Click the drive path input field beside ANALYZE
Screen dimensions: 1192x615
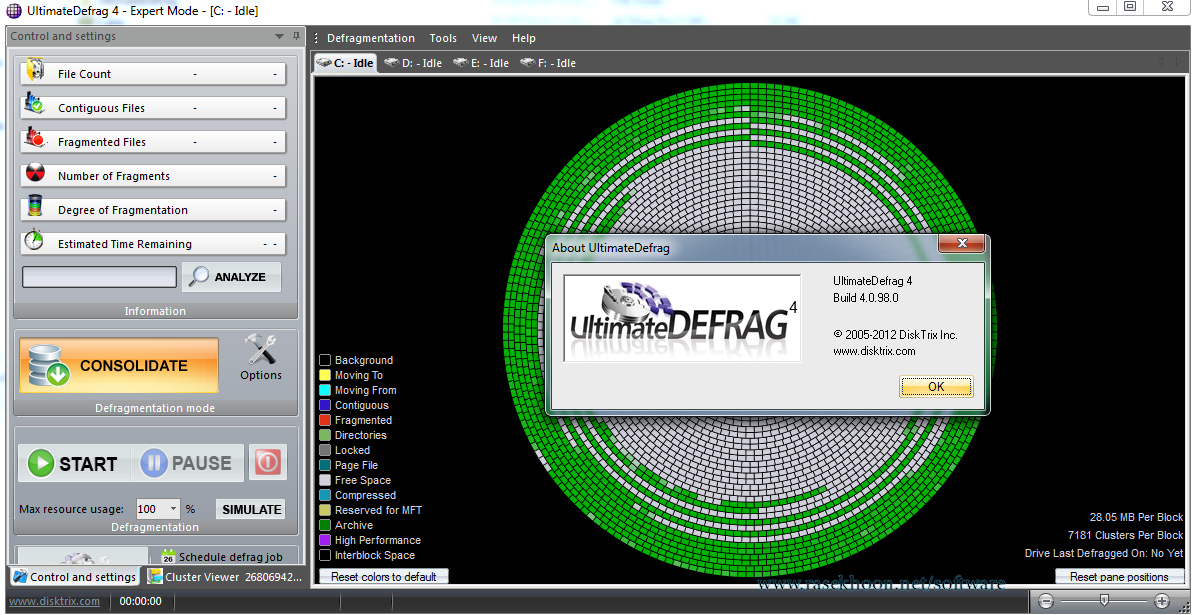[98, 276]
